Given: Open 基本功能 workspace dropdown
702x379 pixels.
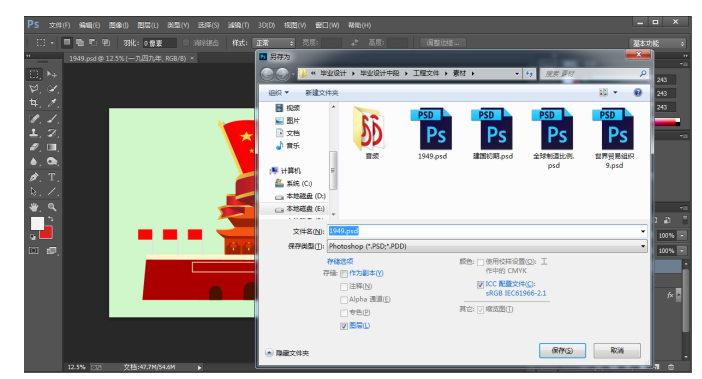Looking at the screenshot, I should tap(658, 43).
